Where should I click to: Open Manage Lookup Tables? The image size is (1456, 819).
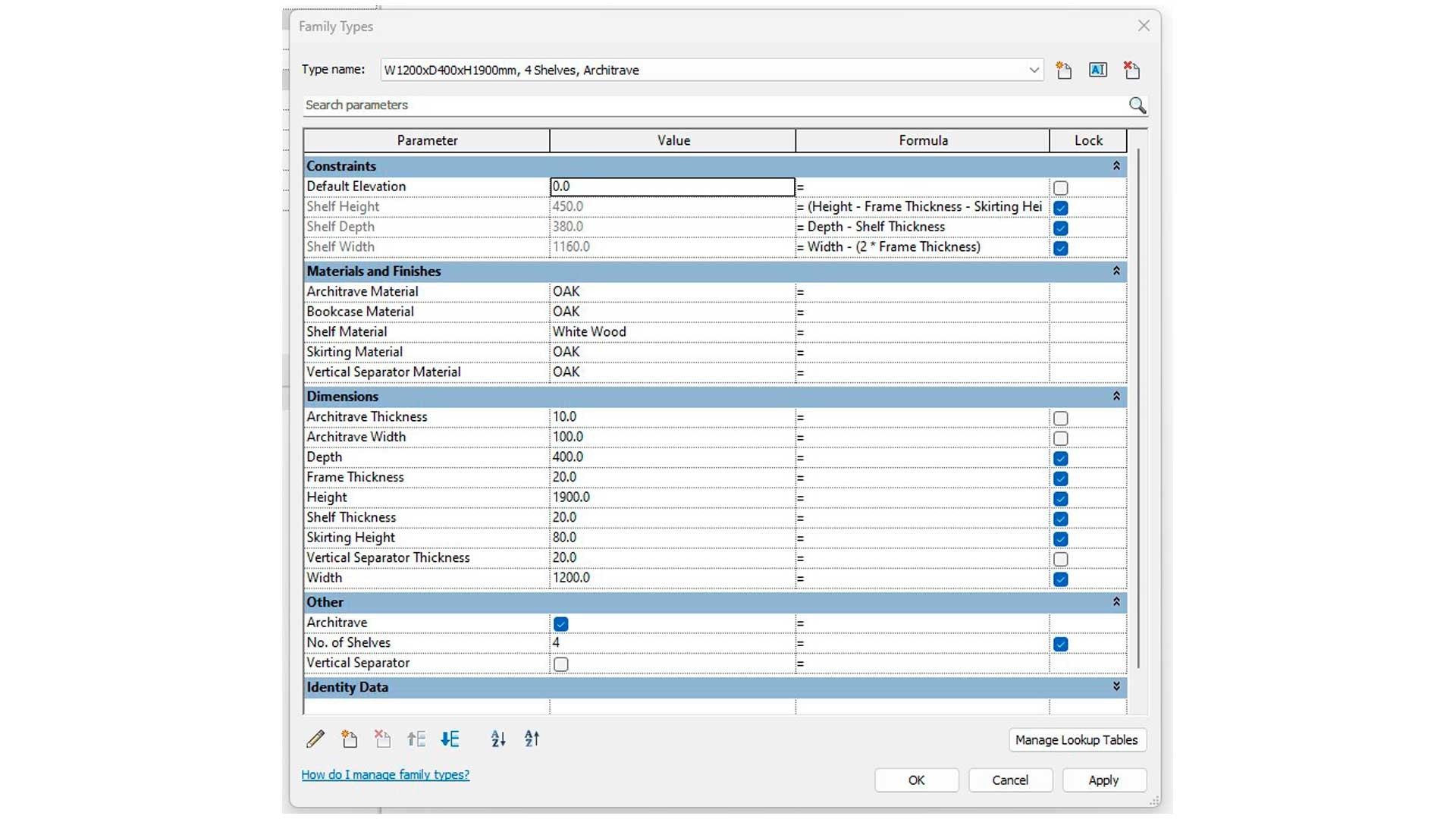(1076, 740)
